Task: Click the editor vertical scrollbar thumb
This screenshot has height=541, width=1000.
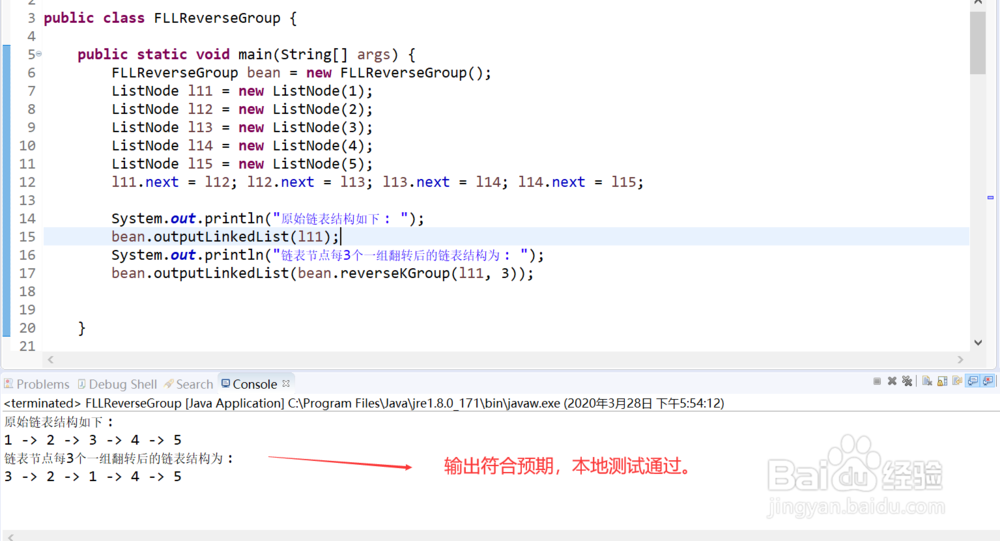Action: pos(978,42)
